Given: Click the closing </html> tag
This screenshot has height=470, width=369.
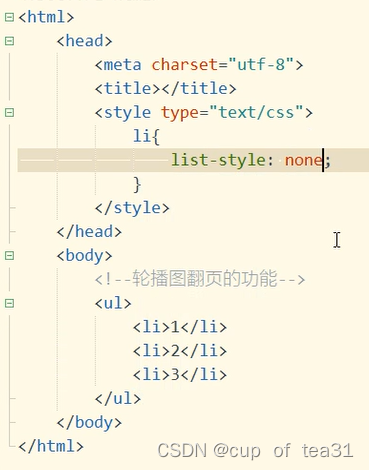Looking at the screenshot, I should 51,446.
